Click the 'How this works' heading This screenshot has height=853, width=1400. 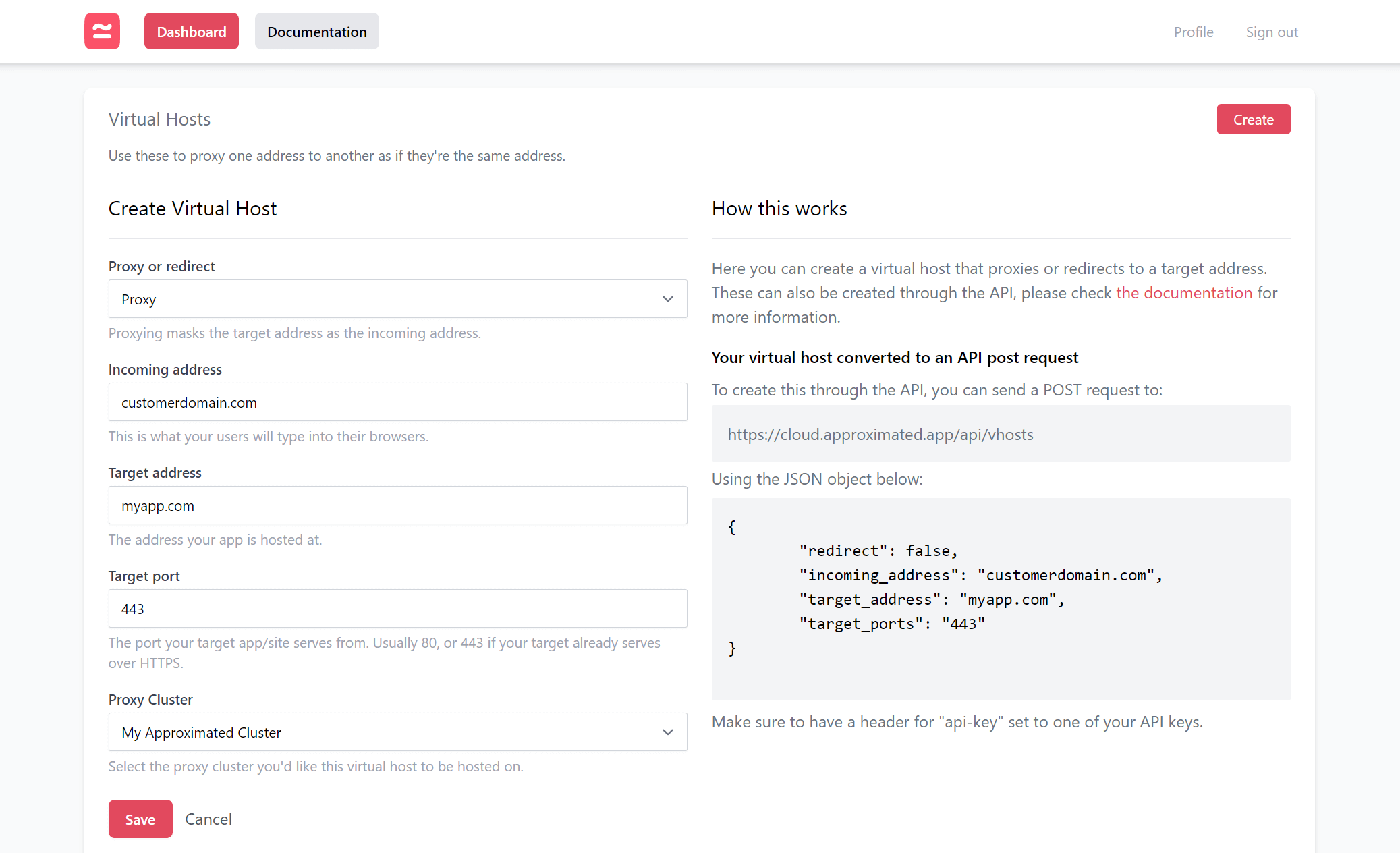(779, 208)
